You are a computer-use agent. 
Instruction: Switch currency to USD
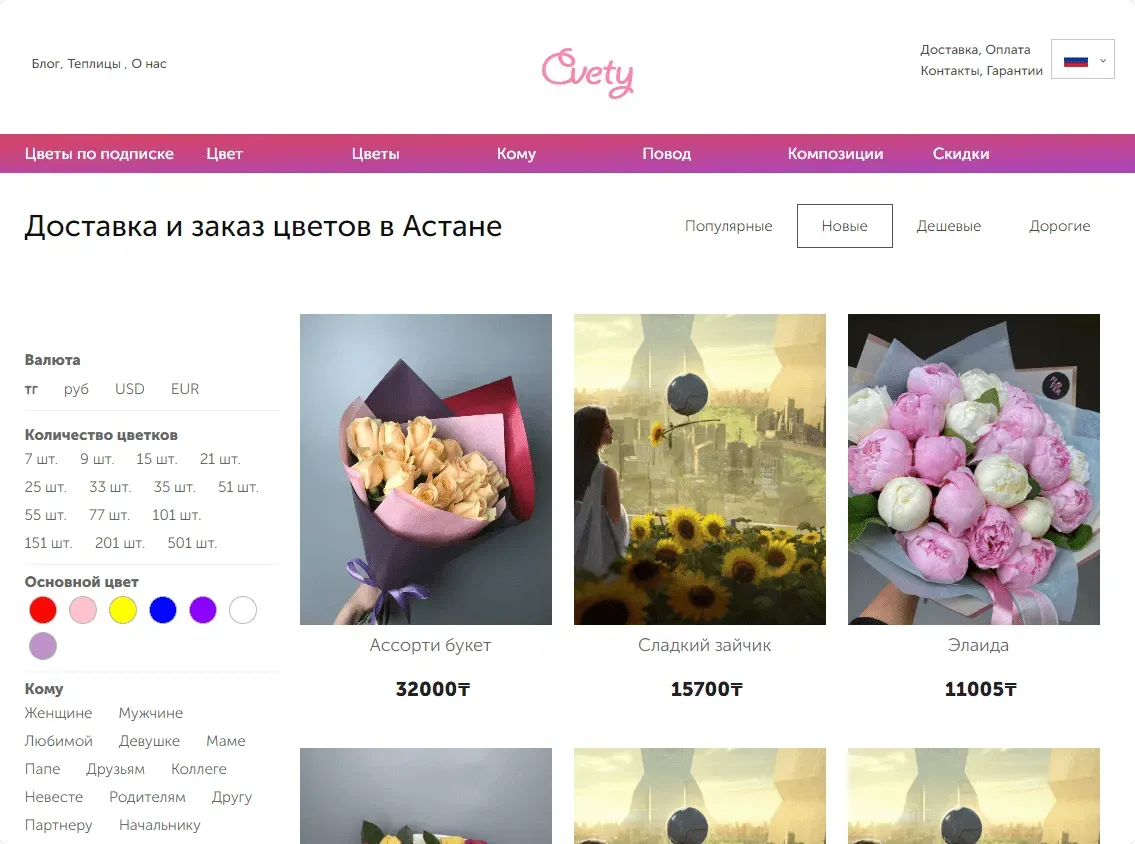tap(130, 389)
